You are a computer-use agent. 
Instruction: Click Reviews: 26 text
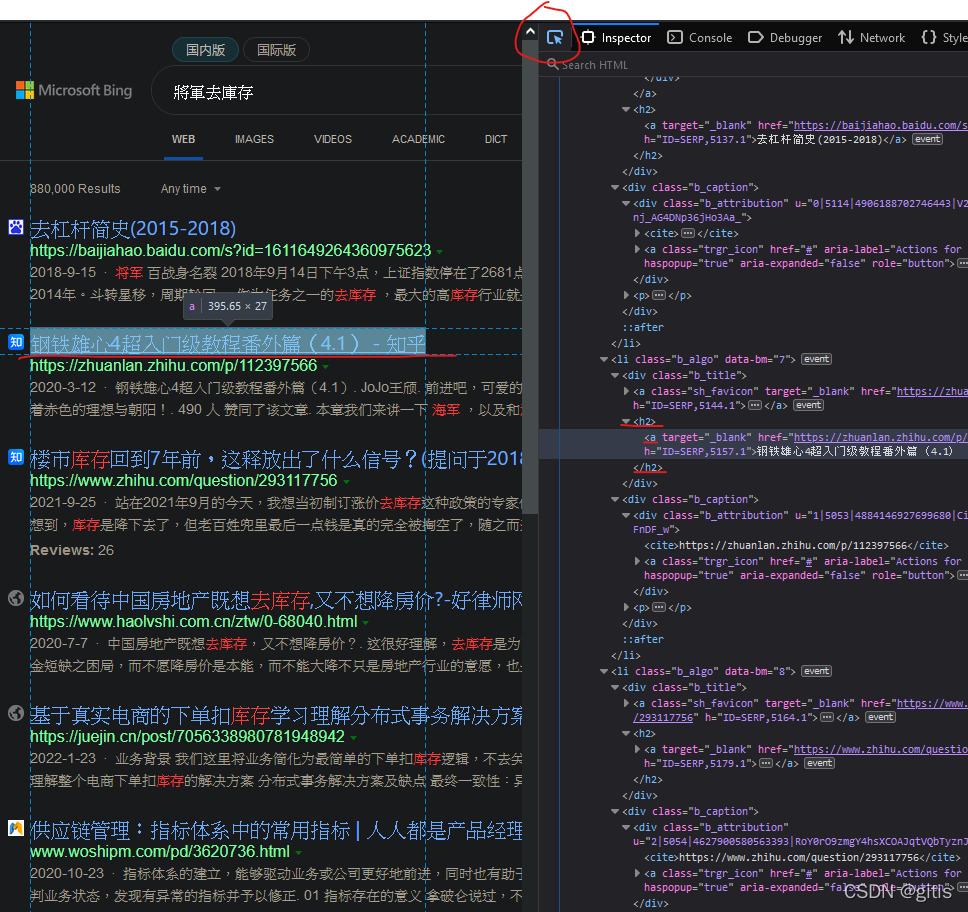(72, 550)
